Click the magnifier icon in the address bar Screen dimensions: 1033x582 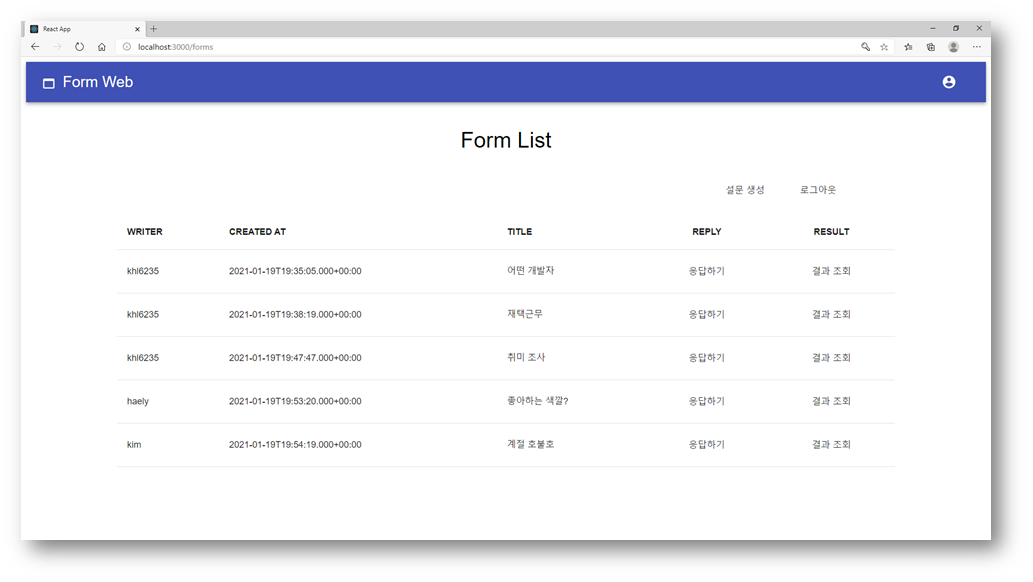click(x=866, y=46)
